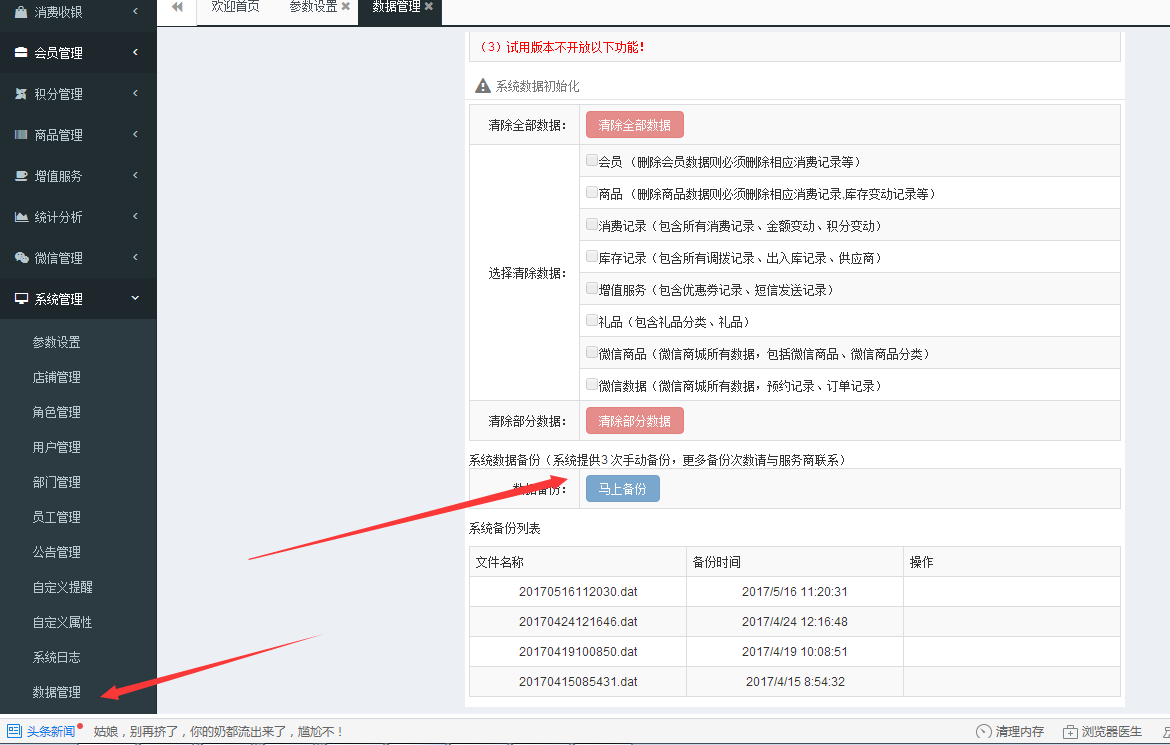The height and width of the screenshot is (745, 1170).
Task: Check the 会员 data clearing checkbox
Action: click(x=592, y=160)
